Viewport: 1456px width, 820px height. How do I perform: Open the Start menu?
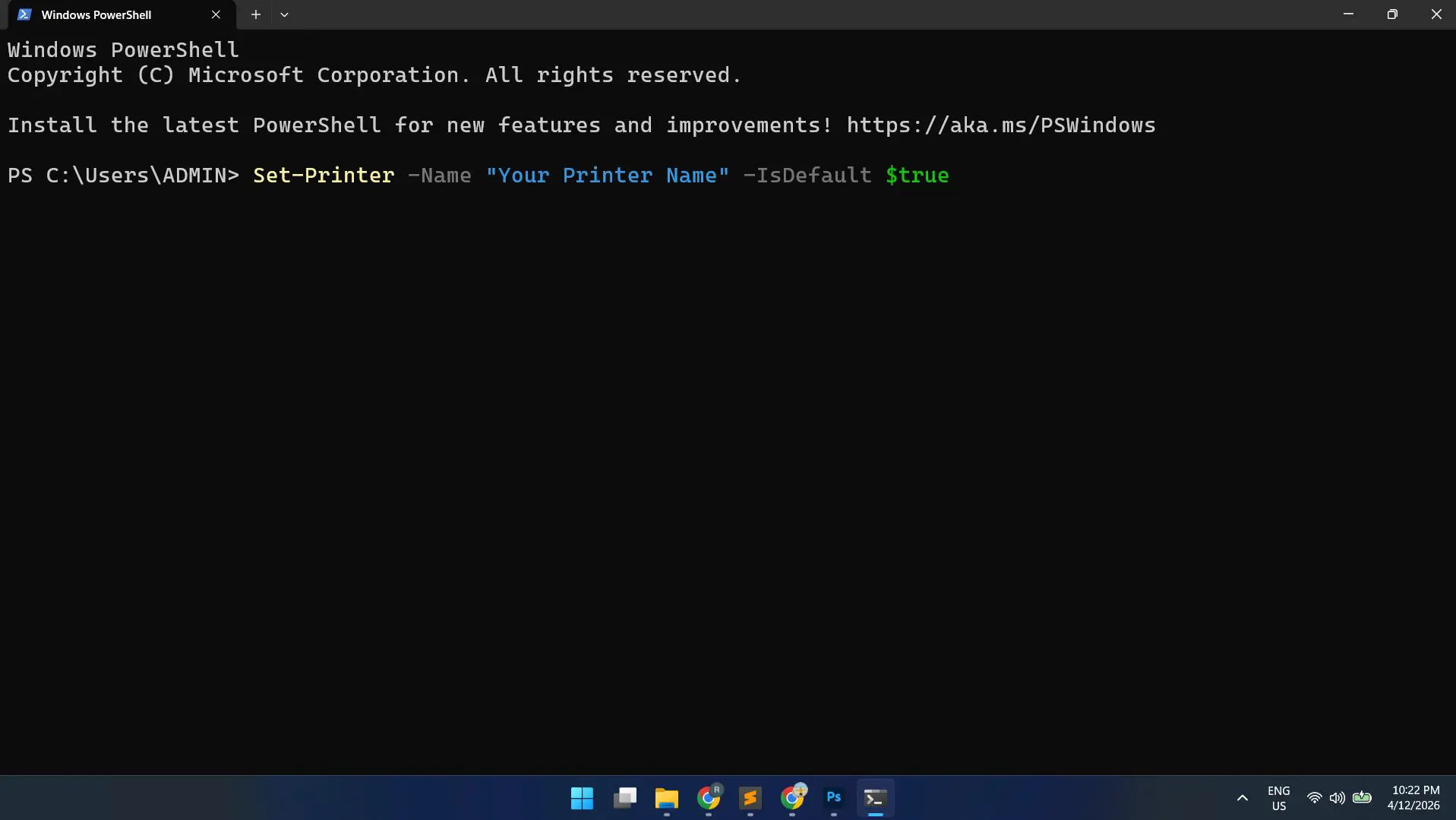click(x=581, y=799)
